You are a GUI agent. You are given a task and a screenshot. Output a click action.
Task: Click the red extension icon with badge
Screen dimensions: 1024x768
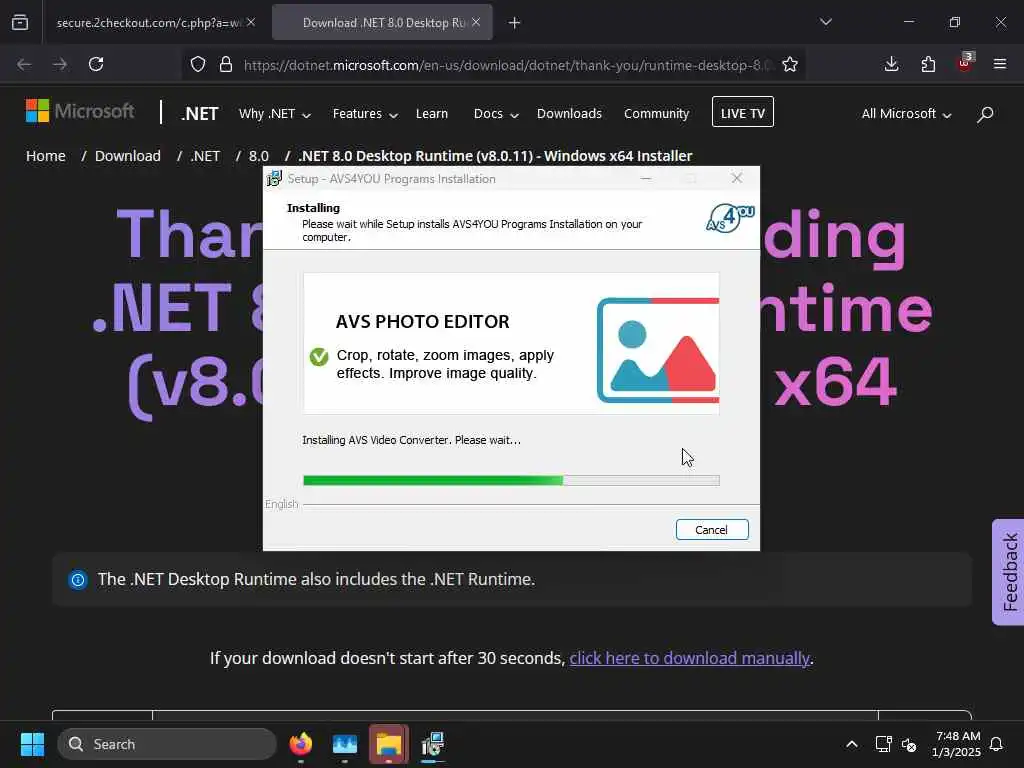(x=965, y=63)
